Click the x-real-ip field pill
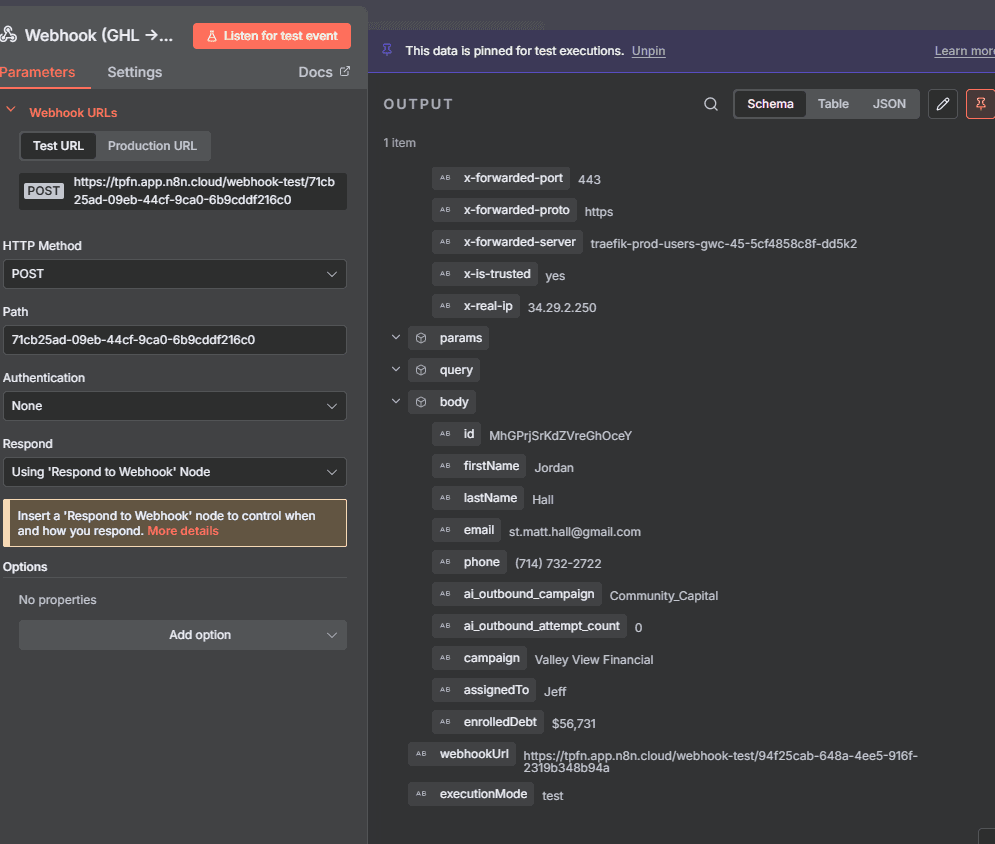Screen dimensions: 995x844 point(476,306)
